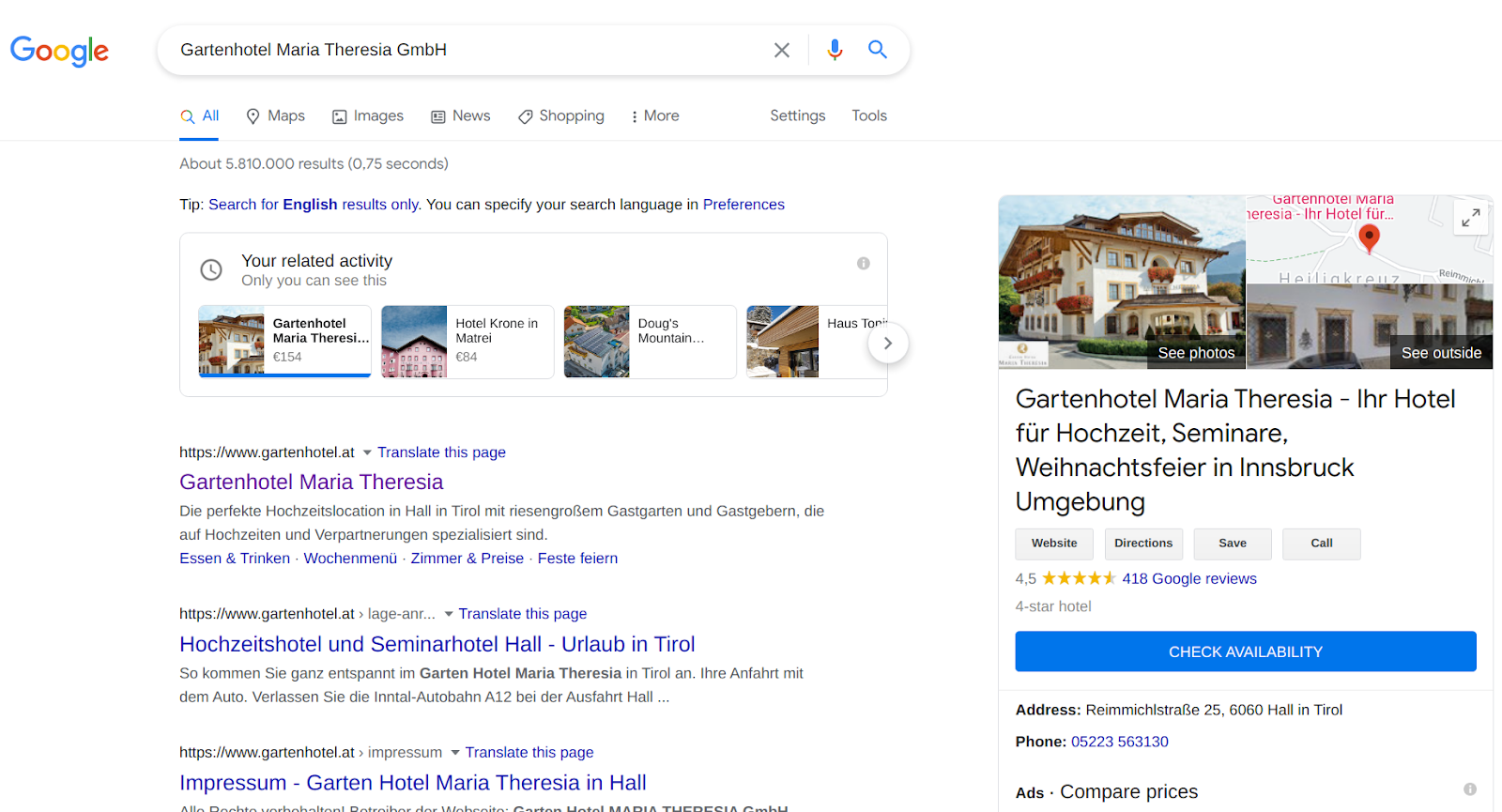The image size is (1502, 812).
Task: Open the Essen & Trinken sitelink
Action: [x=235, y=559]
